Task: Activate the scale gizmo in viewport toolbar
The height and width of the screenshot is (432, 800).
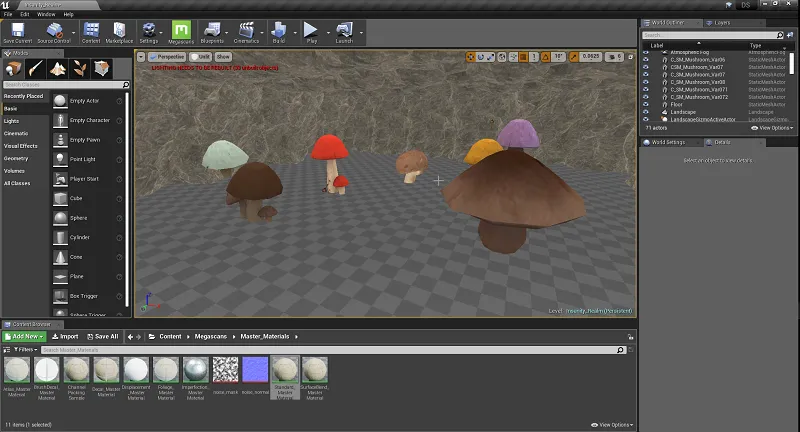Action: pos(490,57)
